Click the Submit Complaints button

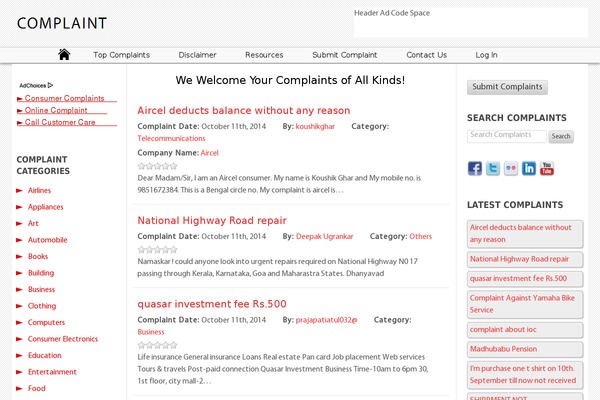pos(507,87)
